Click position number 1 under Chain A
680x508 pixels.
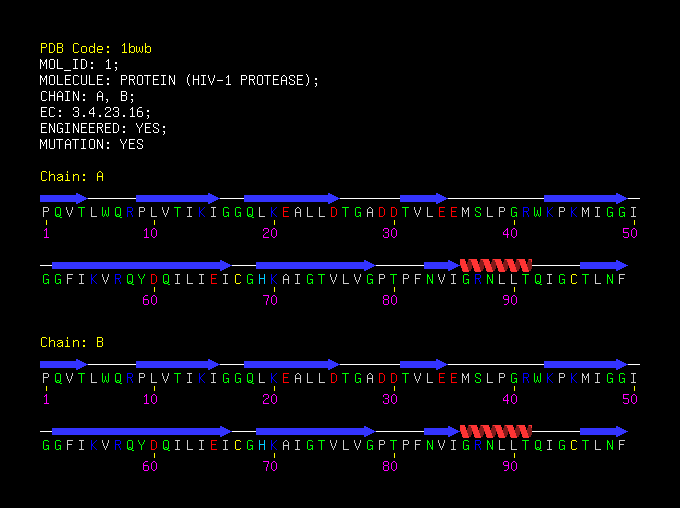click(46, 233)
